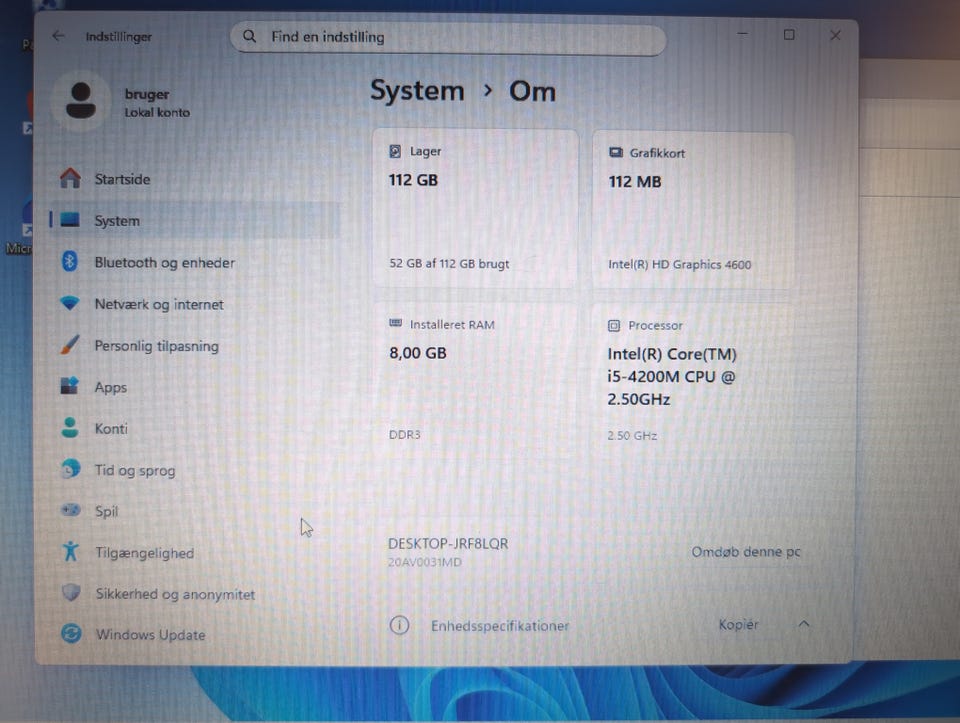
Task: Click 'Omdøb denne pc' button
Action: 746,552
